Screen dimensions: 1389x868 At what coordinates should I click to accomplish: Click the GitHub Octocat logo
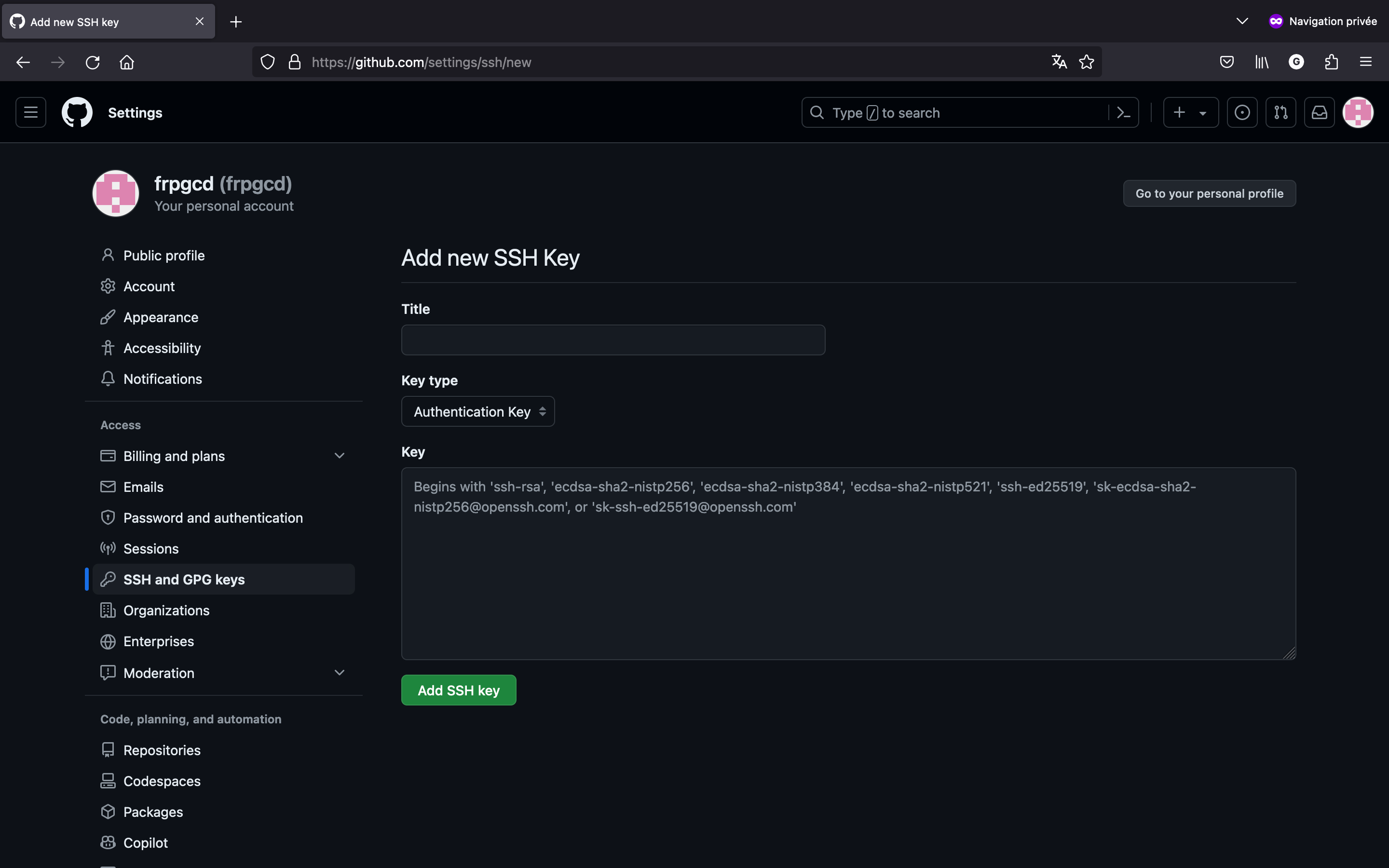click(77, 112)
